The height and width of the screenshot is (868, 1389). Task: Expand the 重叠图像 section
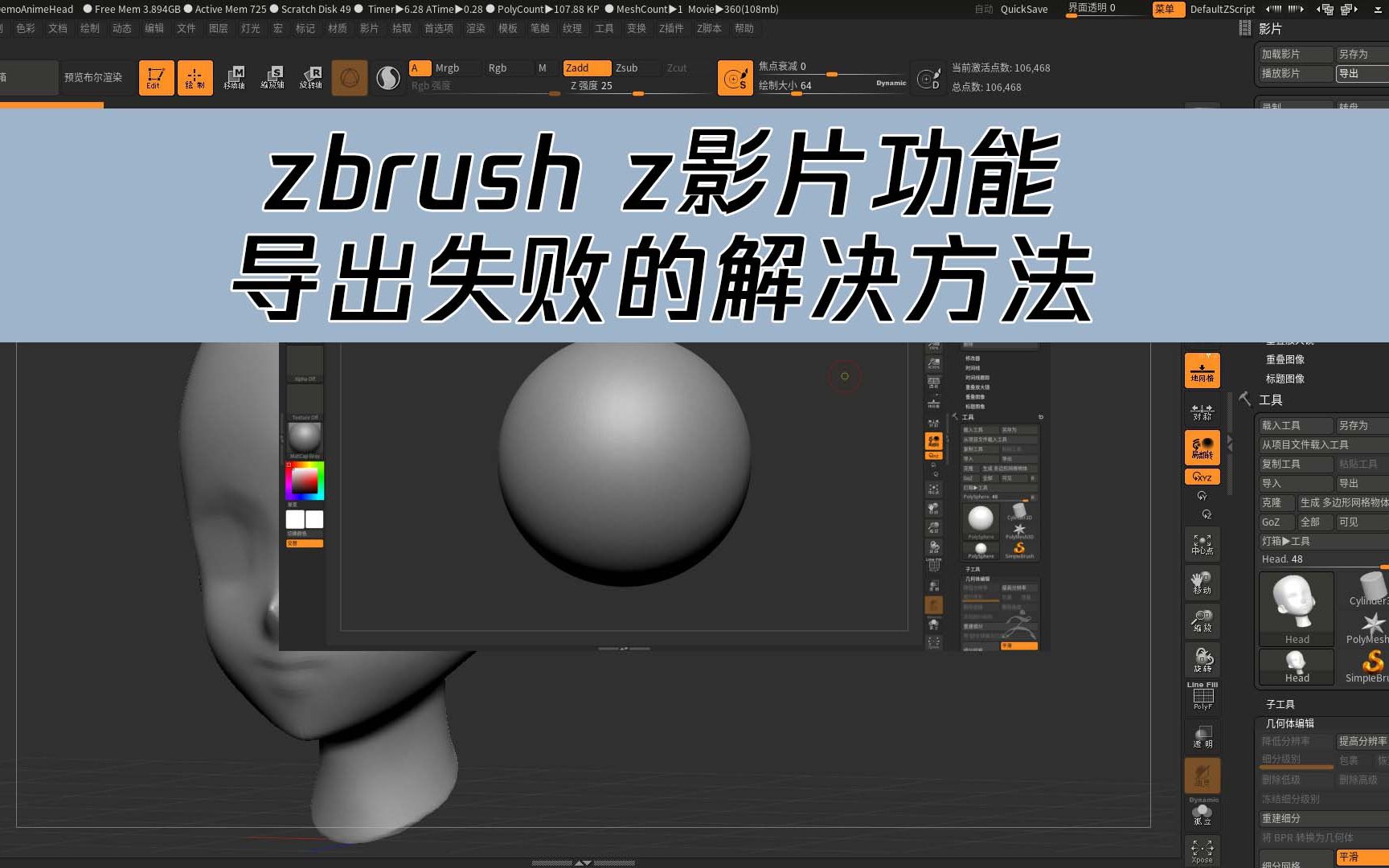point(1285,359)
